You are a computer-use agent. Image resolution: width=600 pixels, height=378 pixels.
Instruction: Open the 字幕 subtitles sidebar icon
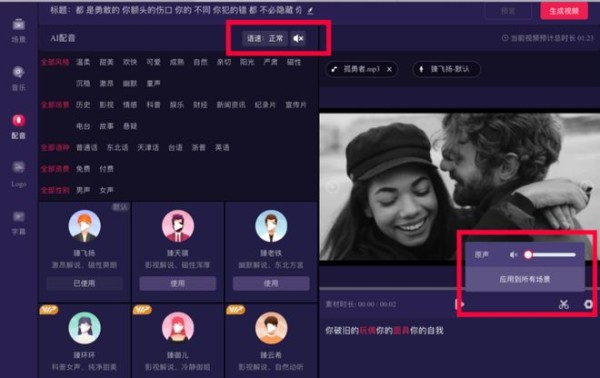click(18, 217)
